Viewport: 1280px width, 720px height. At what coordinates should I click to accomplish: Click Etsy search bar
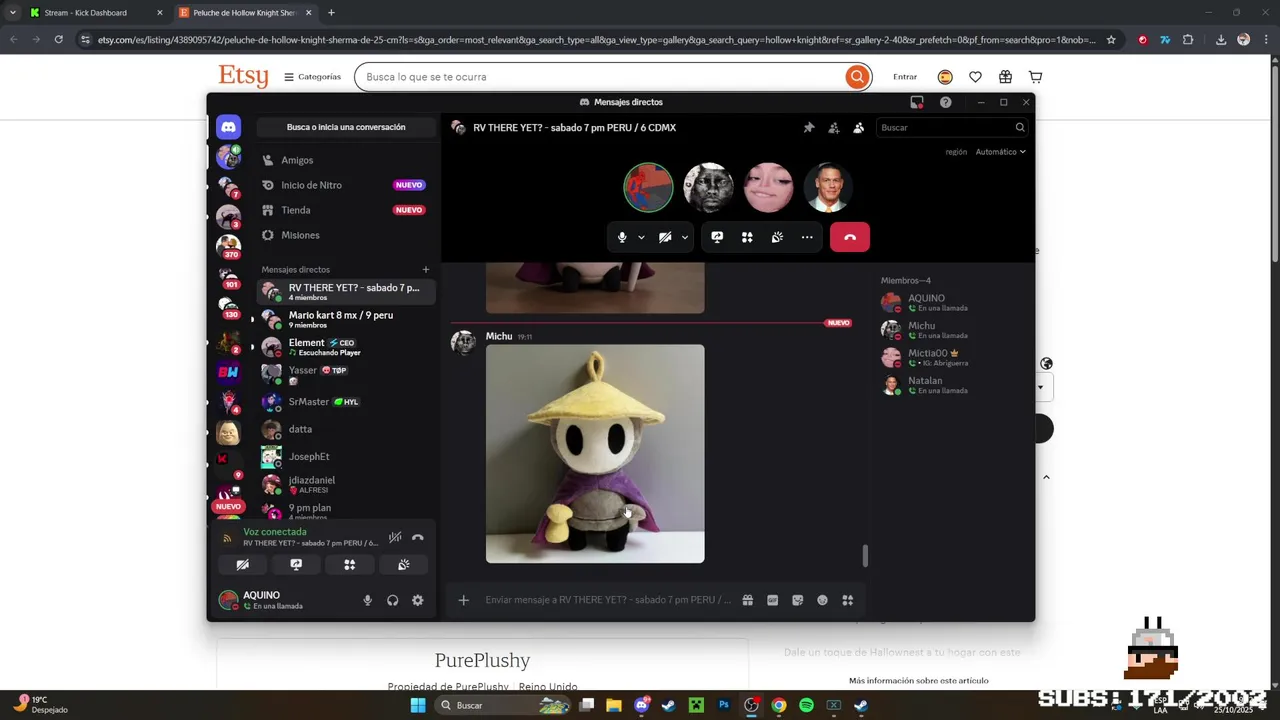point(600,77)
